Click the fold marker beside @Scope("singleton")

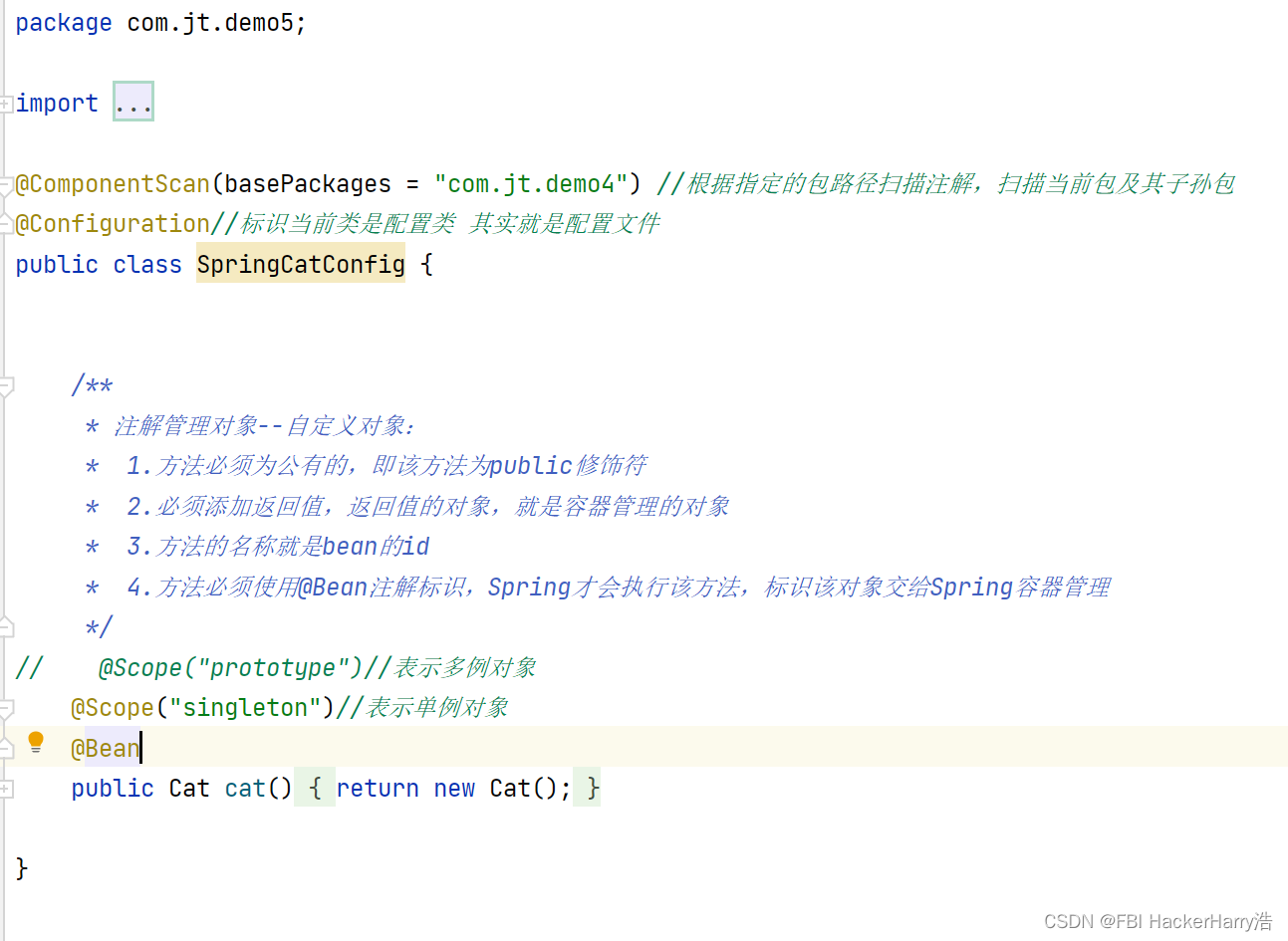point(6,708)
